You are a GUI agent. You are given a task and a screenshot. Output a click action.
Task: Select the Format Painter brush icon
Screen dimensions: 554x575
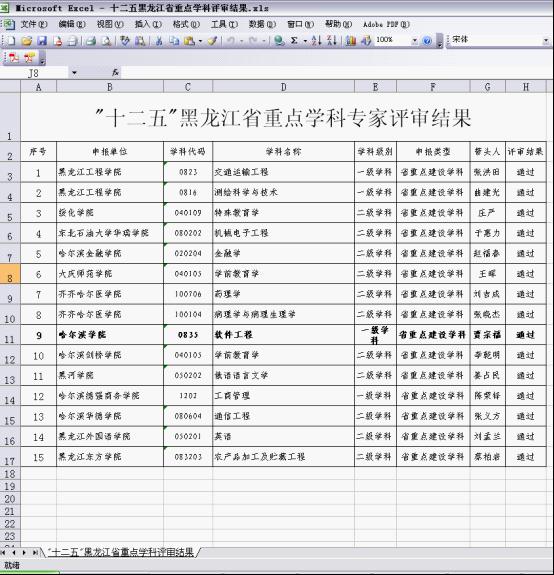point(212,41)
